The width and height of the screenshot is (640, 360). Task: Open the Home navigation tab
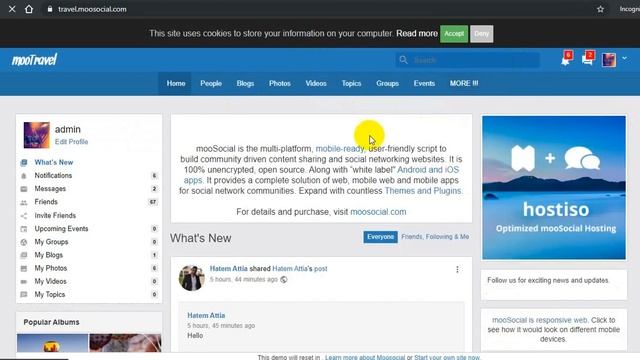point(176,83)
